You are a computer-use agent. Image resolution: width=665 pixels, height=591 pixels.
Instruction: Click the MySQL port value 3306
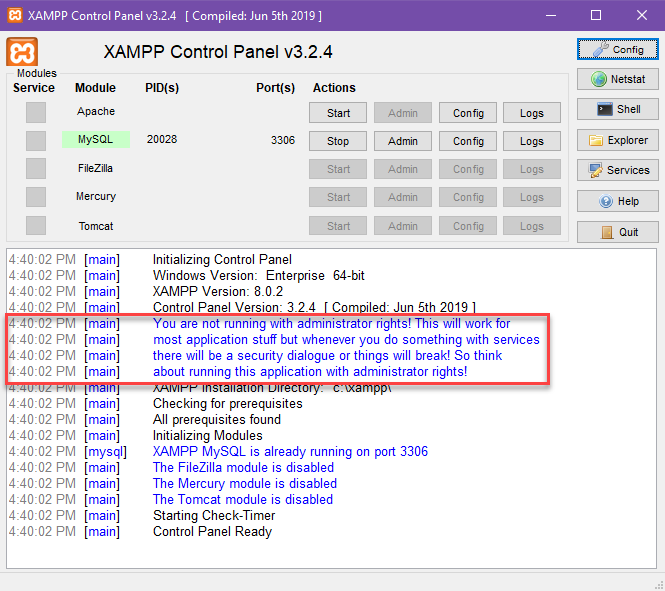point(283,140)
